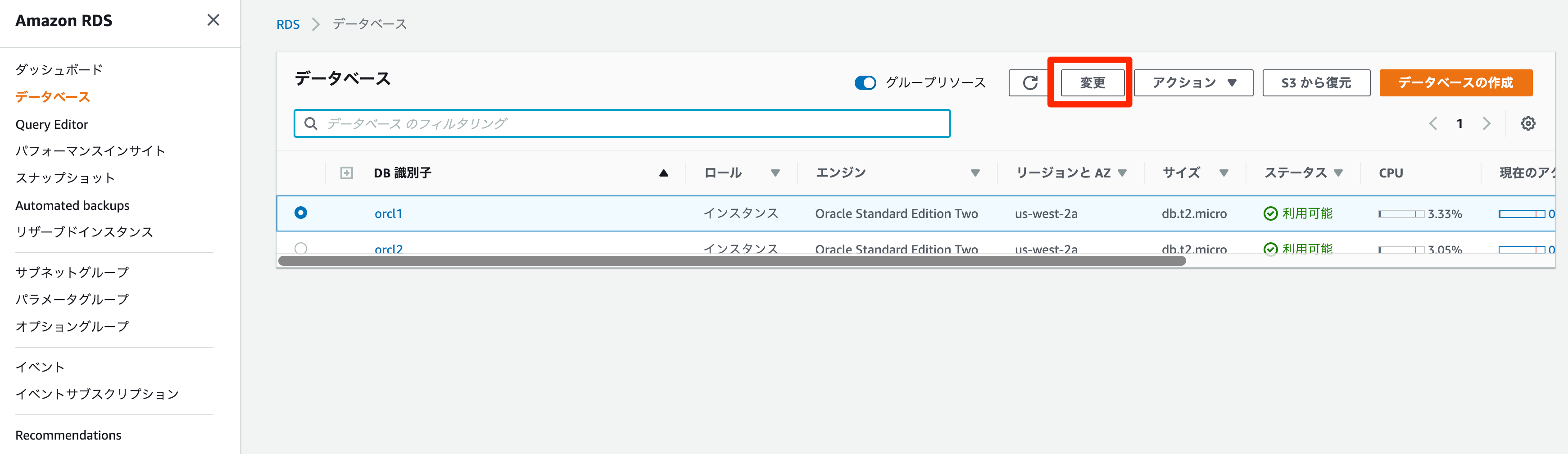Click the 変更 button
The width and height of the screenshot is (1568, 454).
point(1092,83)
